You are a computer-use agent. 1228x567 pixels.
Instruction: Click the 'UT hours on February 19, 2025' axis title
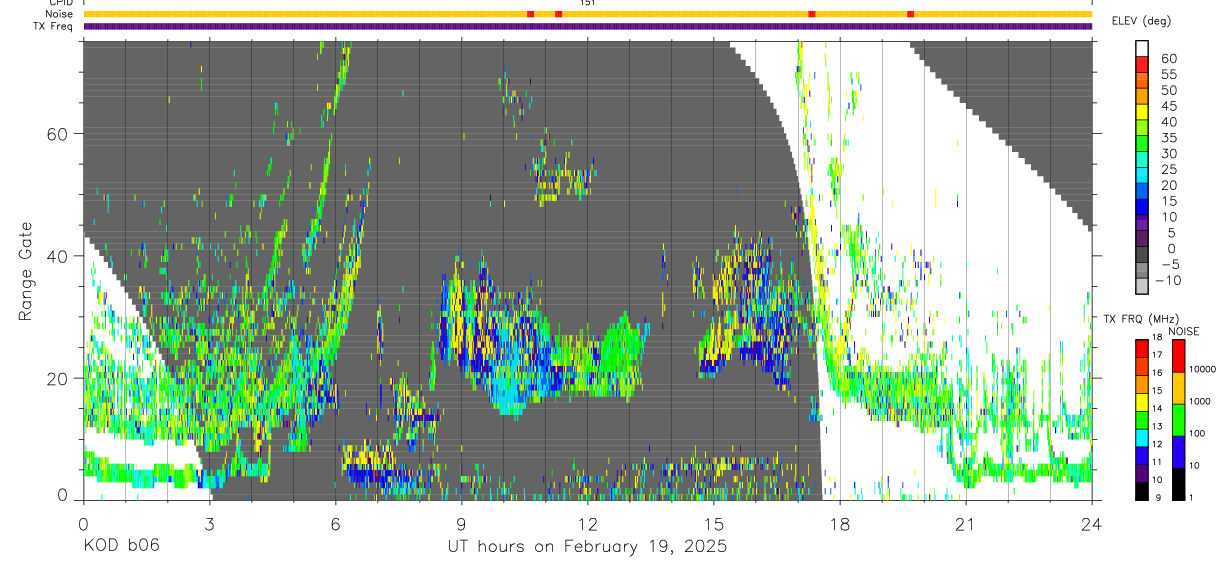(x=587, y=546)
